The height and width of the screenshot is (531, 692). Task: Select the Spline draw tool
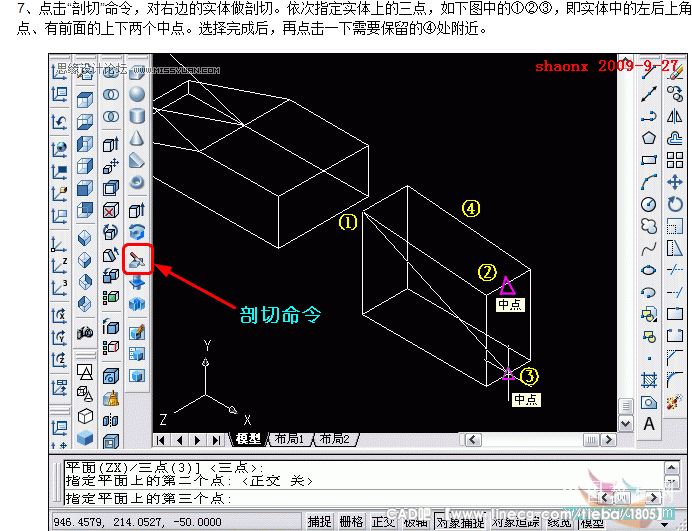(649, 249)
